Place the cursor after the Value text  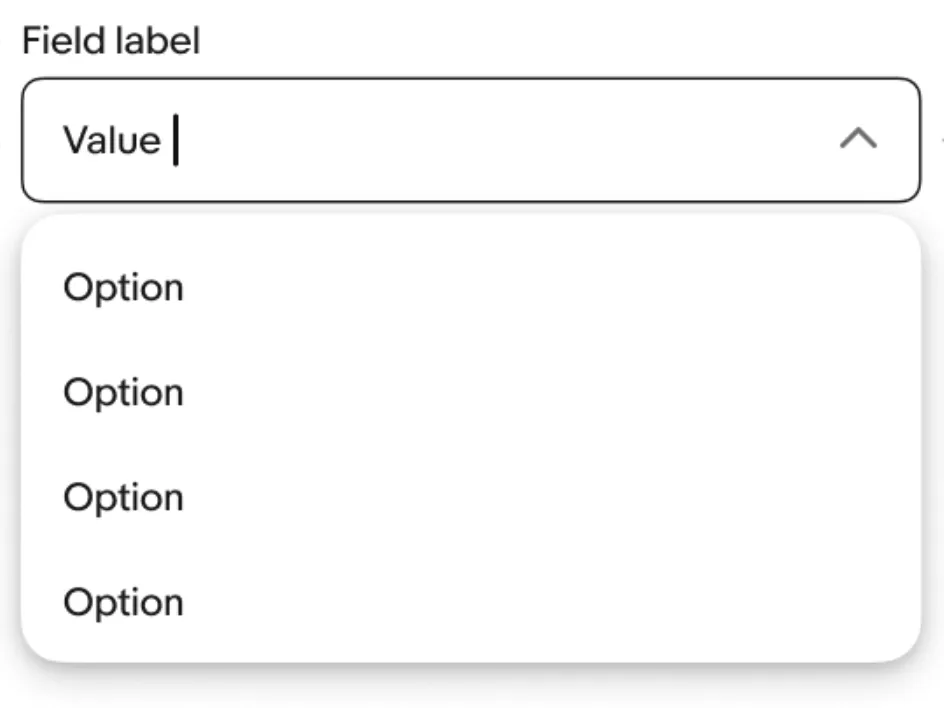(176, 140)
